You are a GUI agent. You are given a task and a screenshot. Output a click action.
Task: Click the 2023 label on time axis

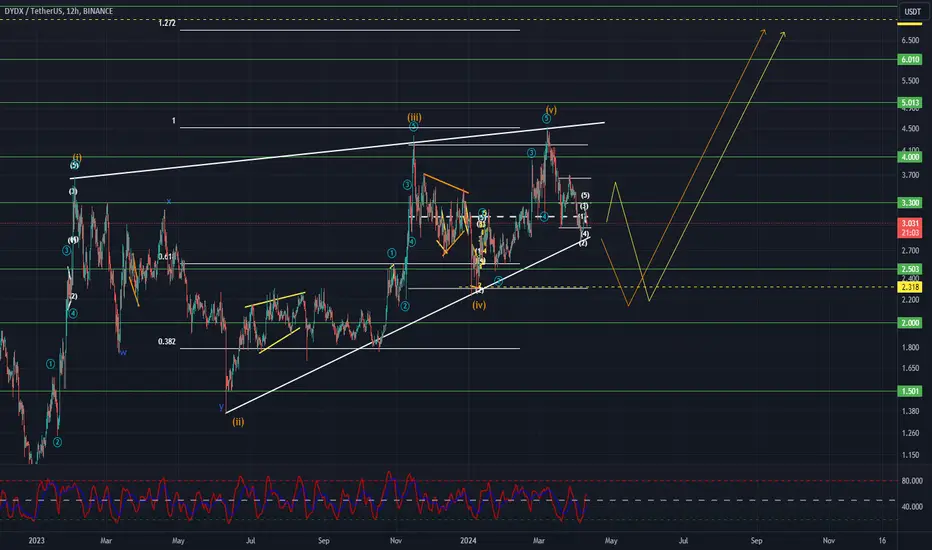pyautogui.click(x=36, y=540)
